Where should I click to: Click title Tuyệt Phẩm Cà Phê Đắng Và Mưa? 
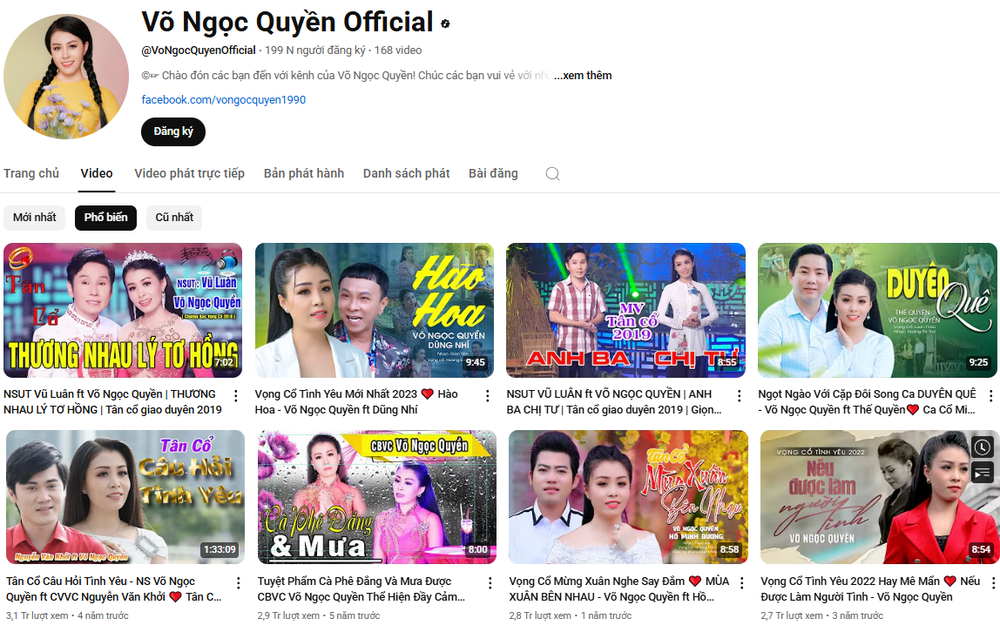point(362,589)
